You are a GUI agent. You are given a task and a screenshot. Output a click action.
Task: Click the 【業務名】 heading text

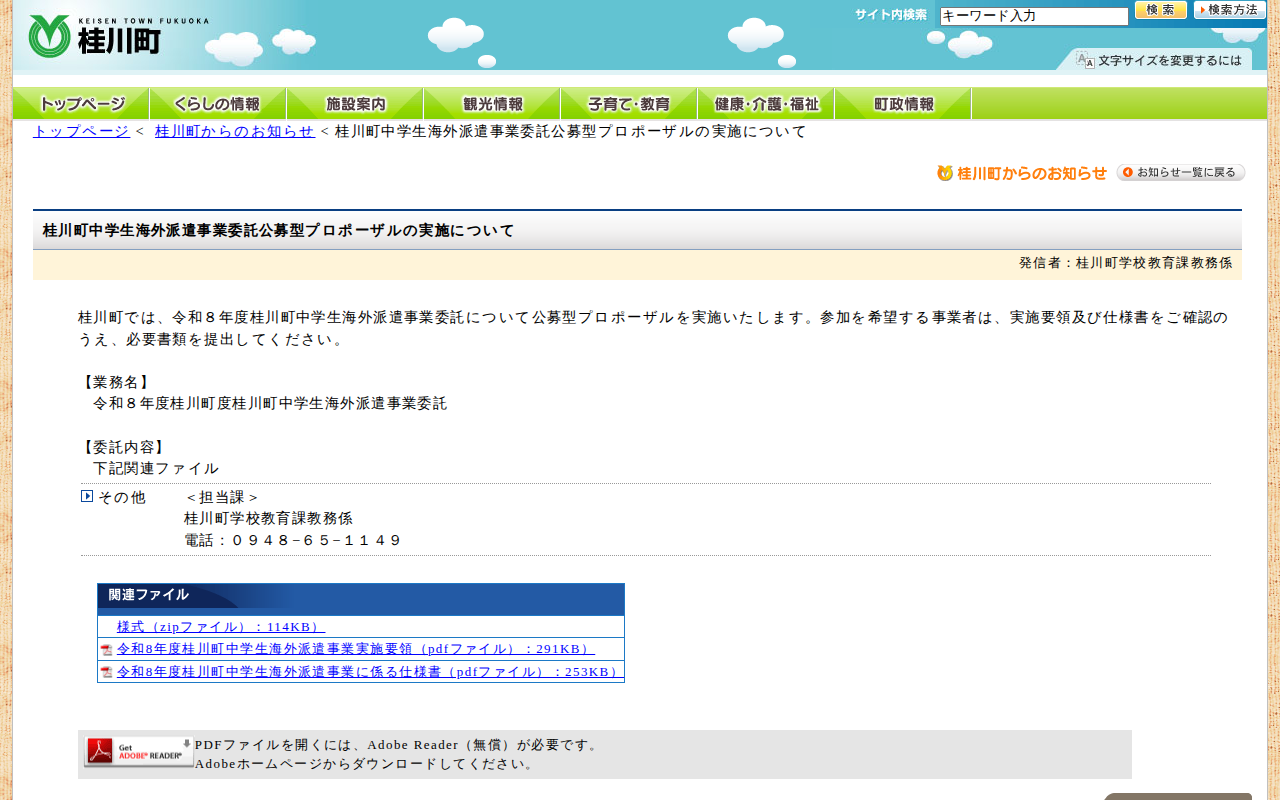point(116,382)
